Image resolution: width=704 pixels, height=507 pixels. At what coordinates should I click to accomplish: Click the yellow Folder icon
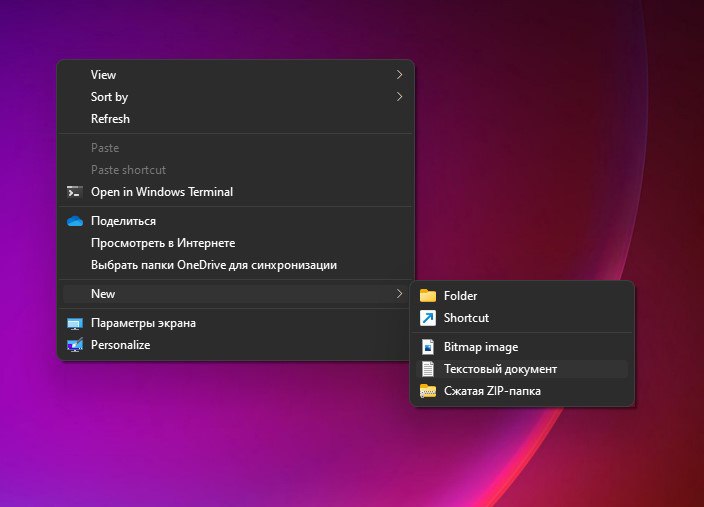tap(428, 295)
